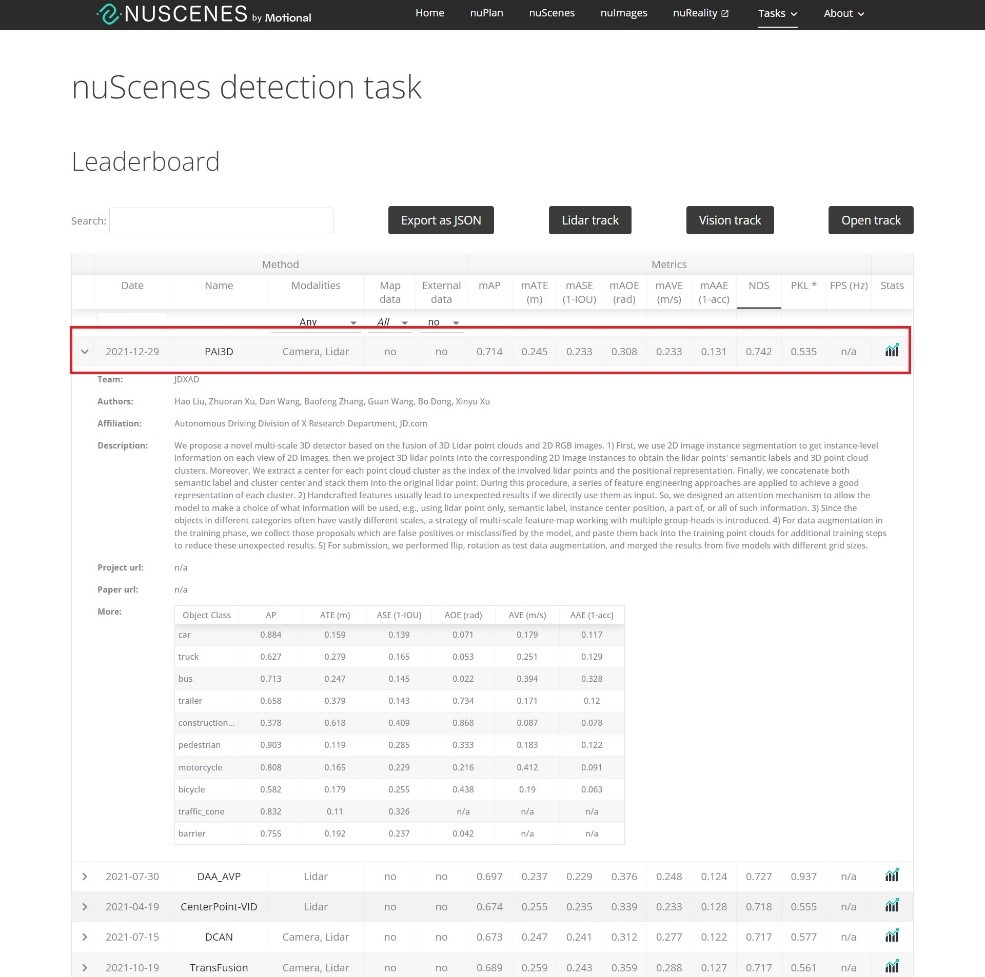Click the Export as JSON button

(441, 220)
